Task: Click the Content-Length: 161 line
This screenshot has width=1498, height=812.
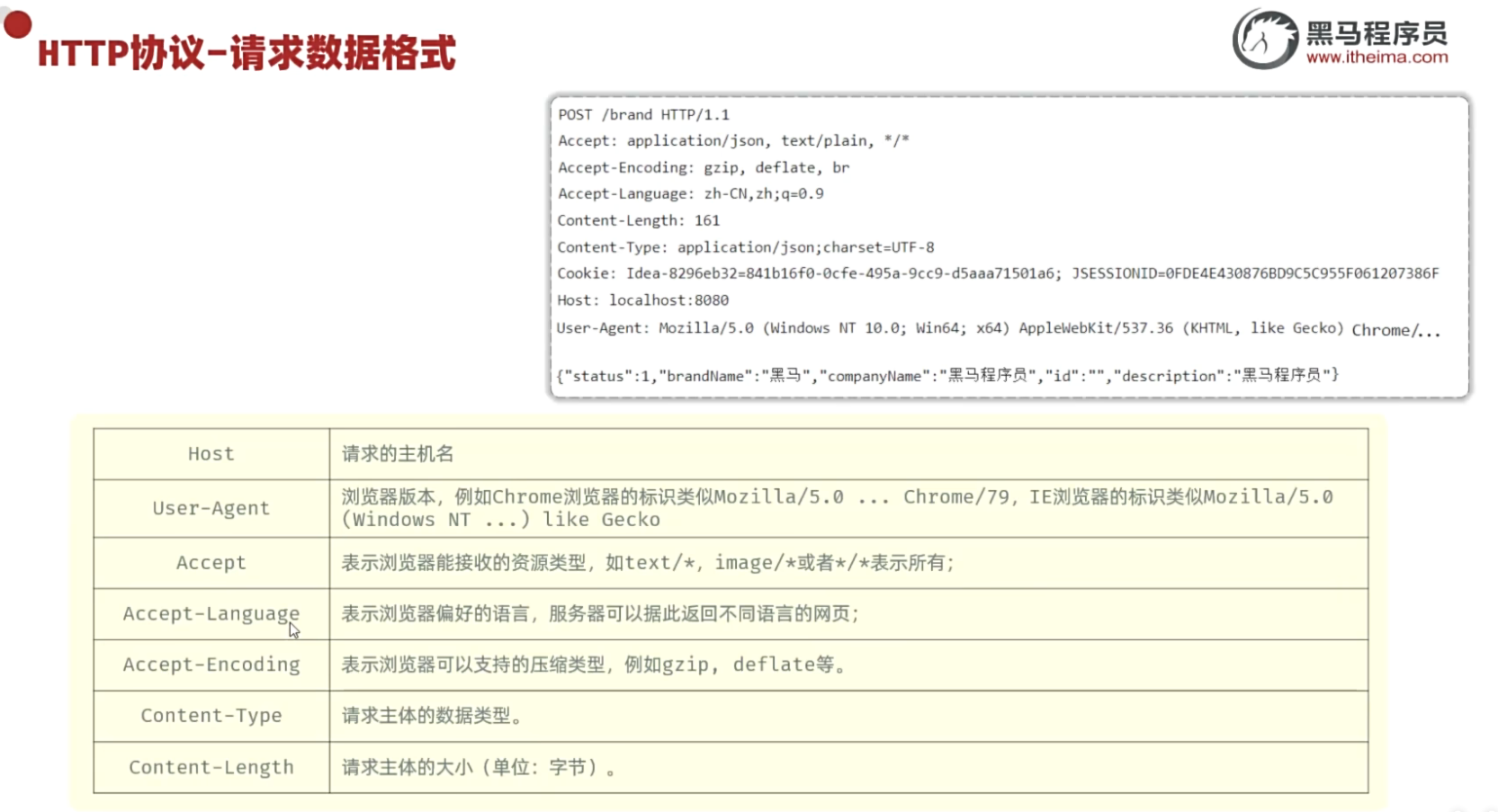Action: (639, 221)
